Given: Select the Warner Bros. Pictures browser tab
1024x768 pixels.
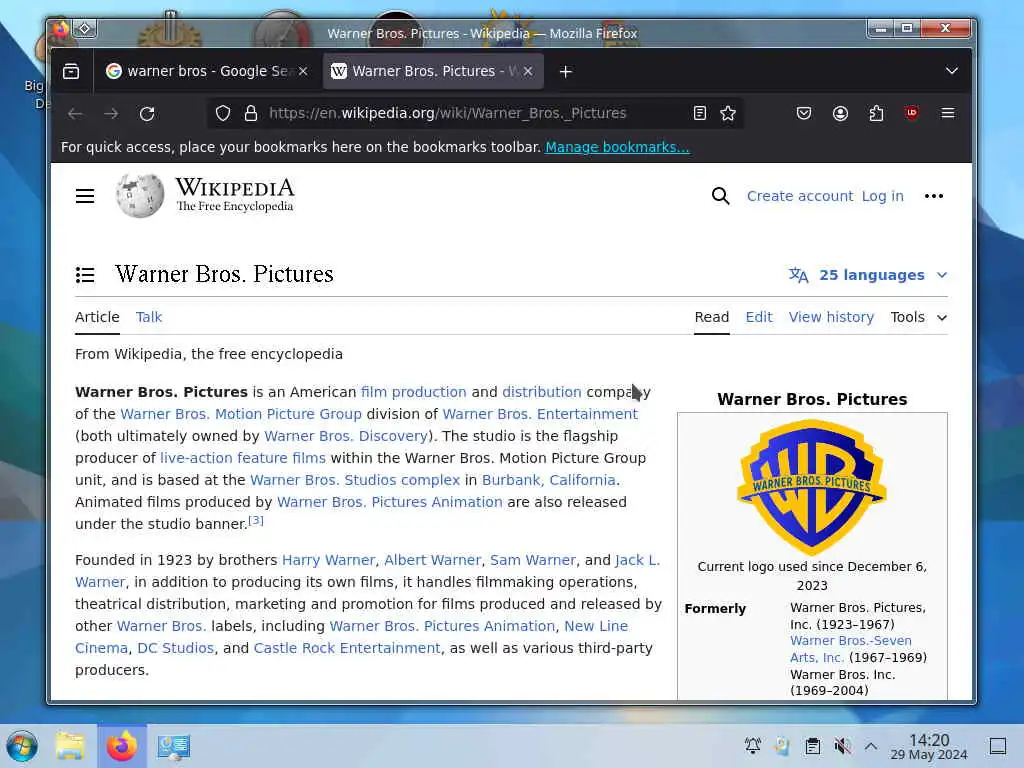Looking at the screenshot, I should tap(432, 71).
